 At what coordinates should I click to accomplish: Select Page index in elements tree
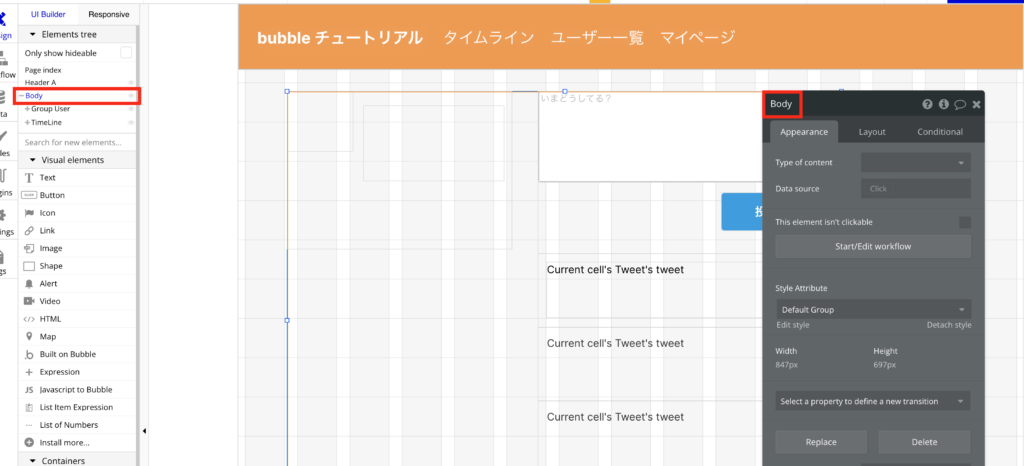43,70
